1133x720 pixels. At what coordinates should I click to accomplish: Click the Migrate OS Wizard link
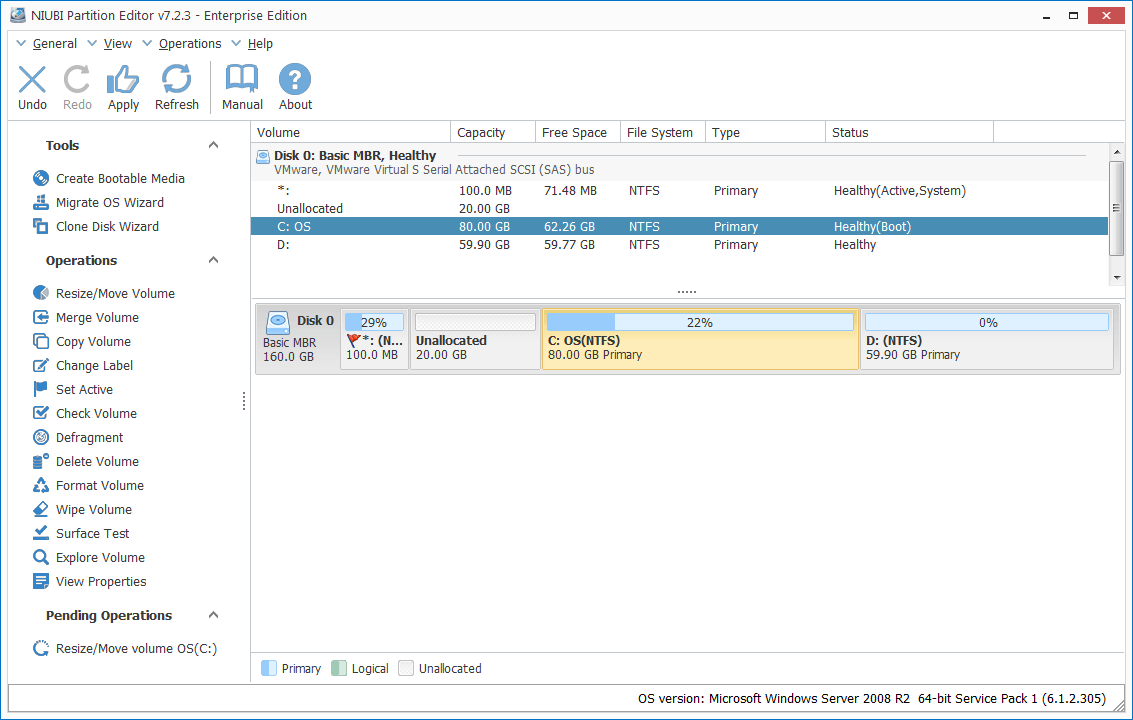coord(110,202)
